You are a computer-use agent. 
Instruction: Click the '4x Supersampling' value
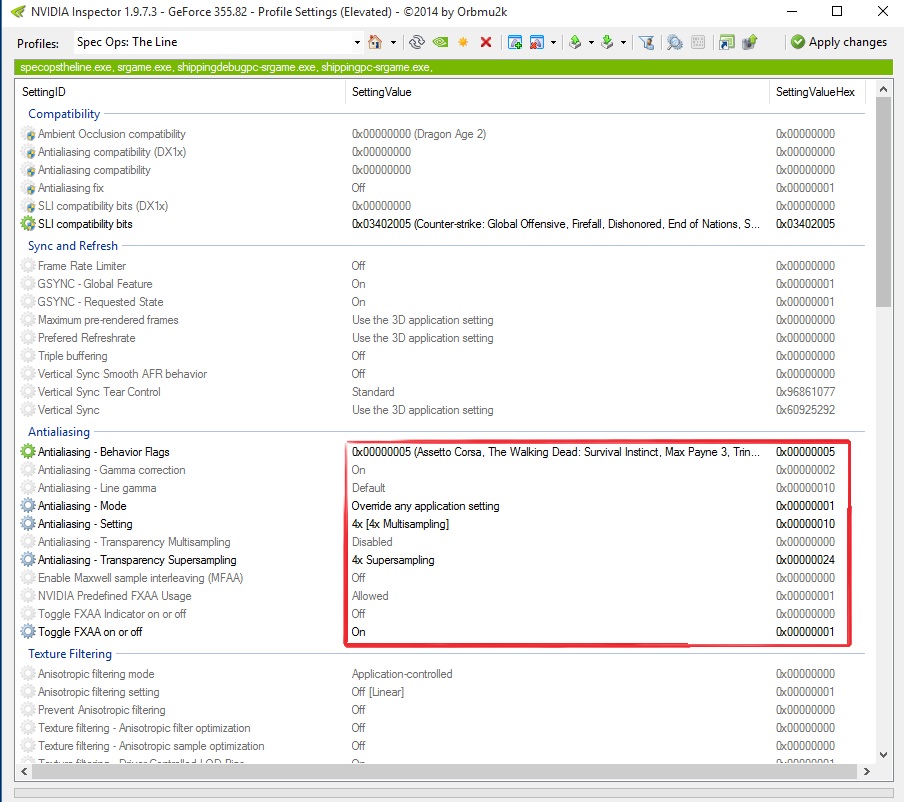pos(393,559)
